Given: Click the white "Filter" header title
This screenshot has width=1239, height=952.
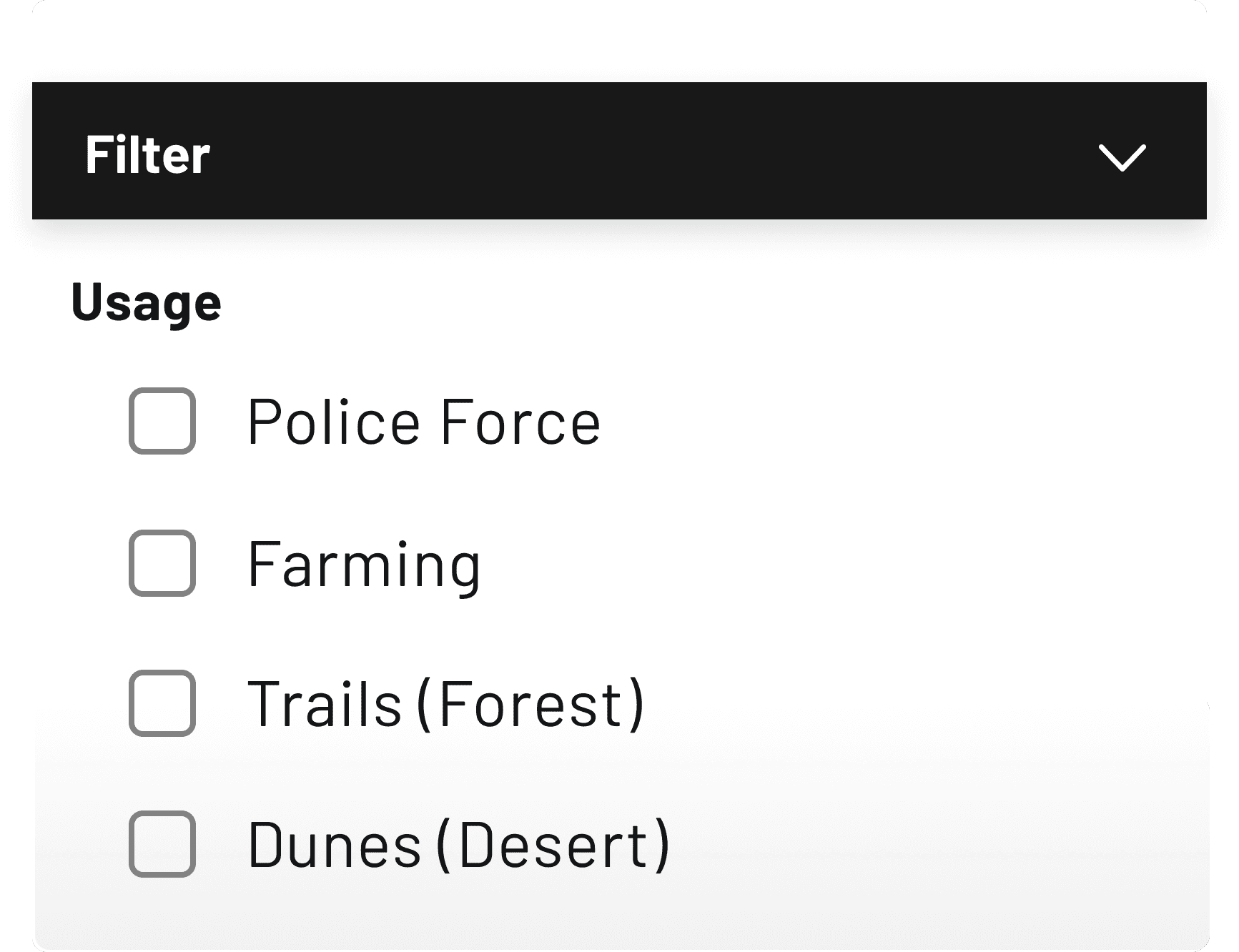Looking at the screenshot, I should (147, 154).
